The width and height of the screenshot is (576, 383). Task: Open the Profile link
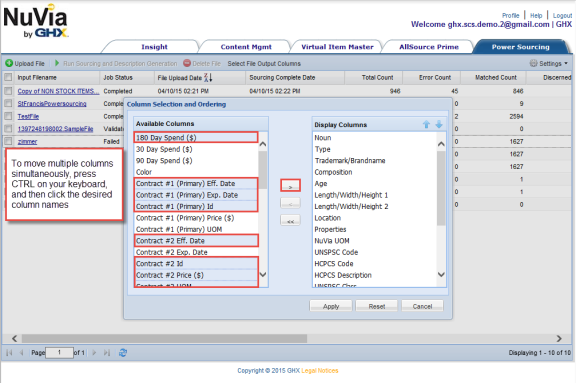point(511,15)
